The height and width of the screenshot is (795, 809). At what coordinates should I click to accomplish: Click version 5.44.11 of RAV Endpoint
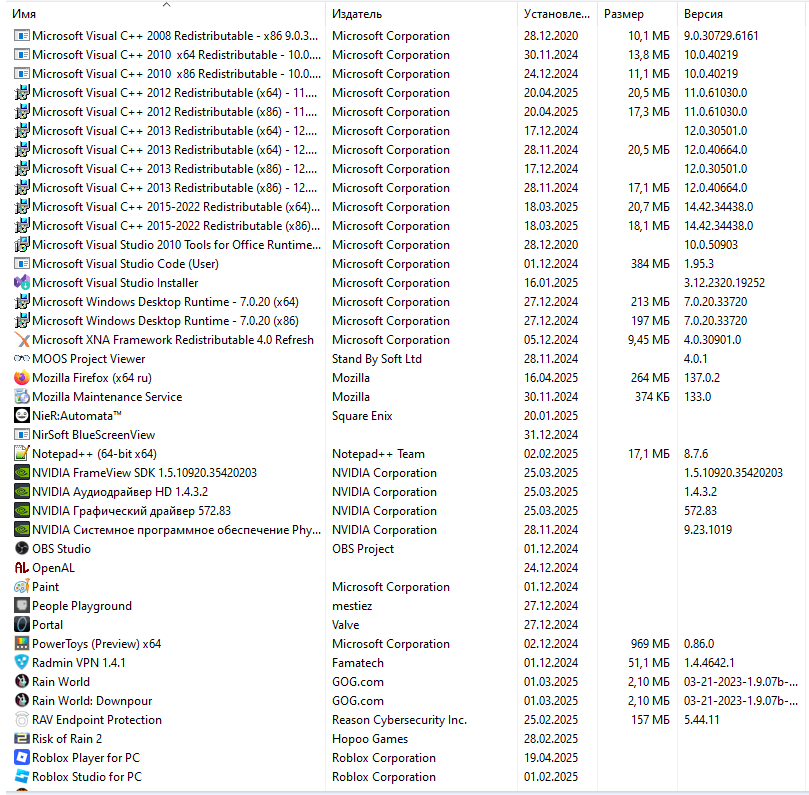pyautogui.click(x=701, y=720)
